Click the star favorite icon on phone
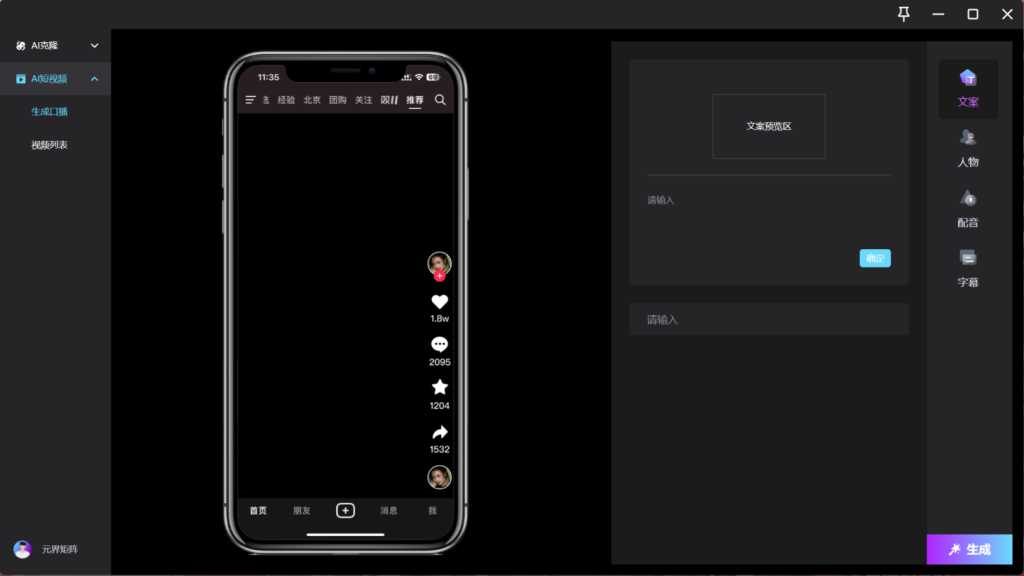The image size is (1024, 576). pos(439,388)
